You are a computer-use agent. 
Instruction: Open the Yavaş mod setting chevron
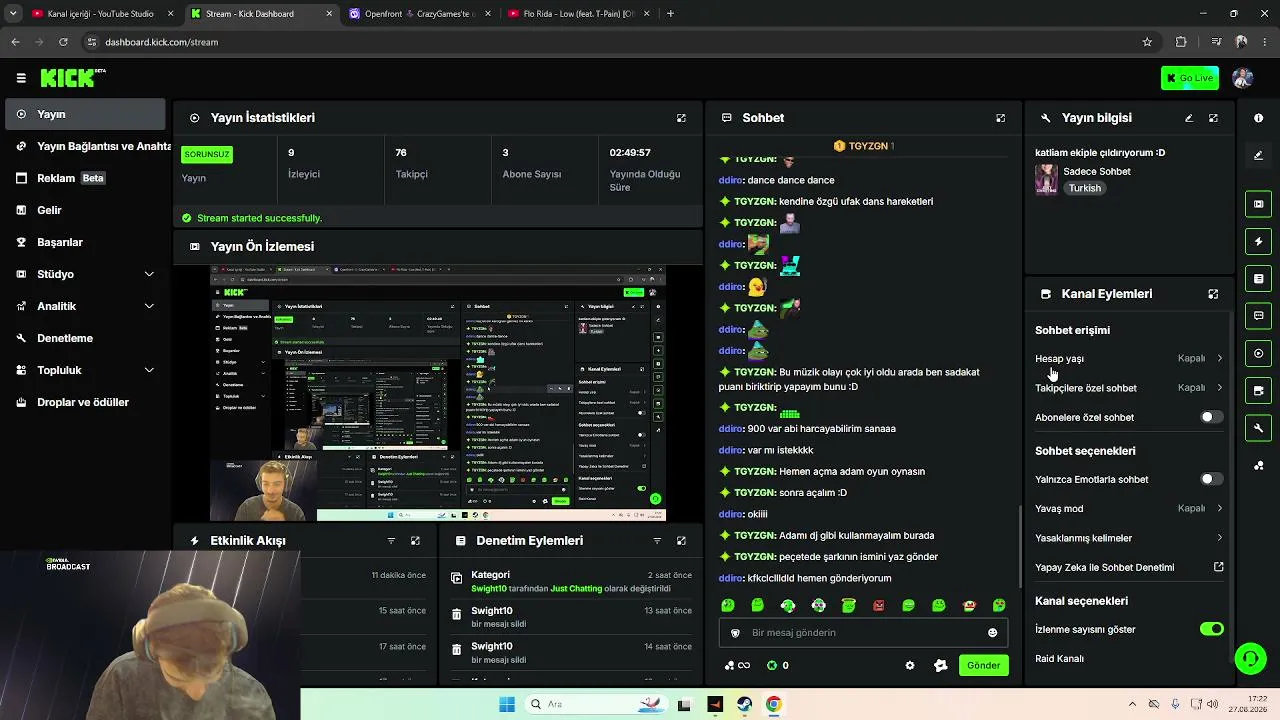click(1219, 508)
